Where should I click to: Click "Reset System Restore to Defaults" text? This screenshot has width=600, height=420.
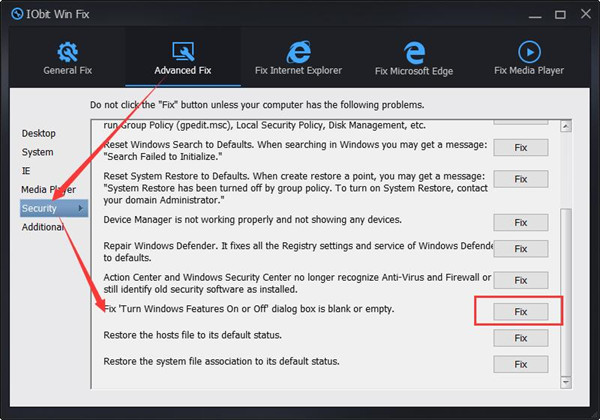click(295, 188)
